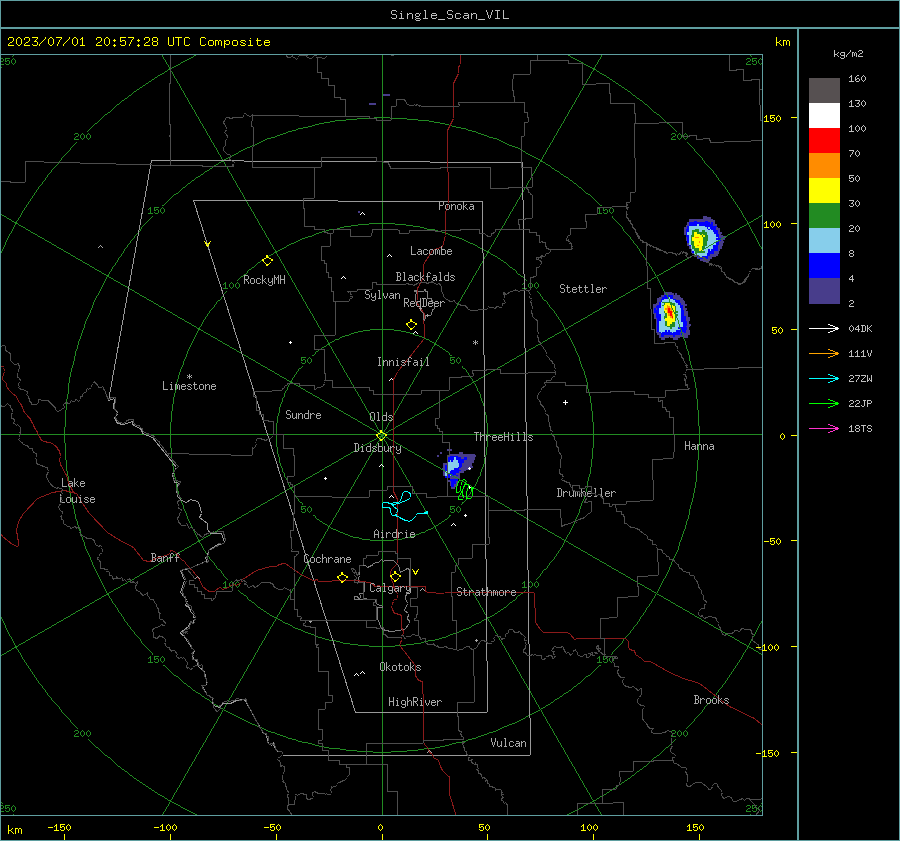This screenshot has width=900, height=841.
Task: Click the yellow 30-50 legend swatch
Action: coord(824,191)
